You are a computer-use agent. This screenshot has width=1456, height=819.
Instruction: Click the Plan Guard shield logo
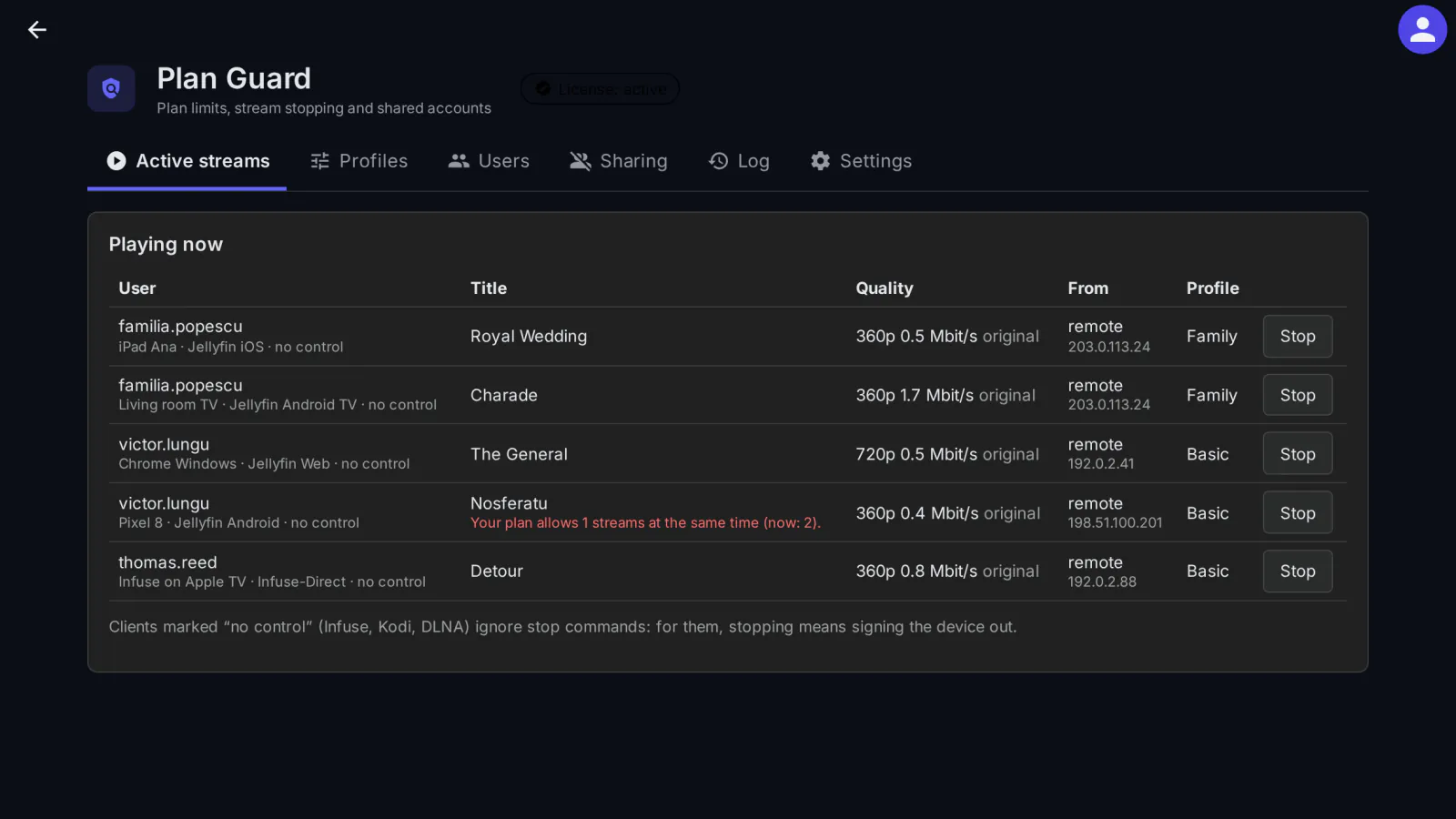(x=111, y=88)
